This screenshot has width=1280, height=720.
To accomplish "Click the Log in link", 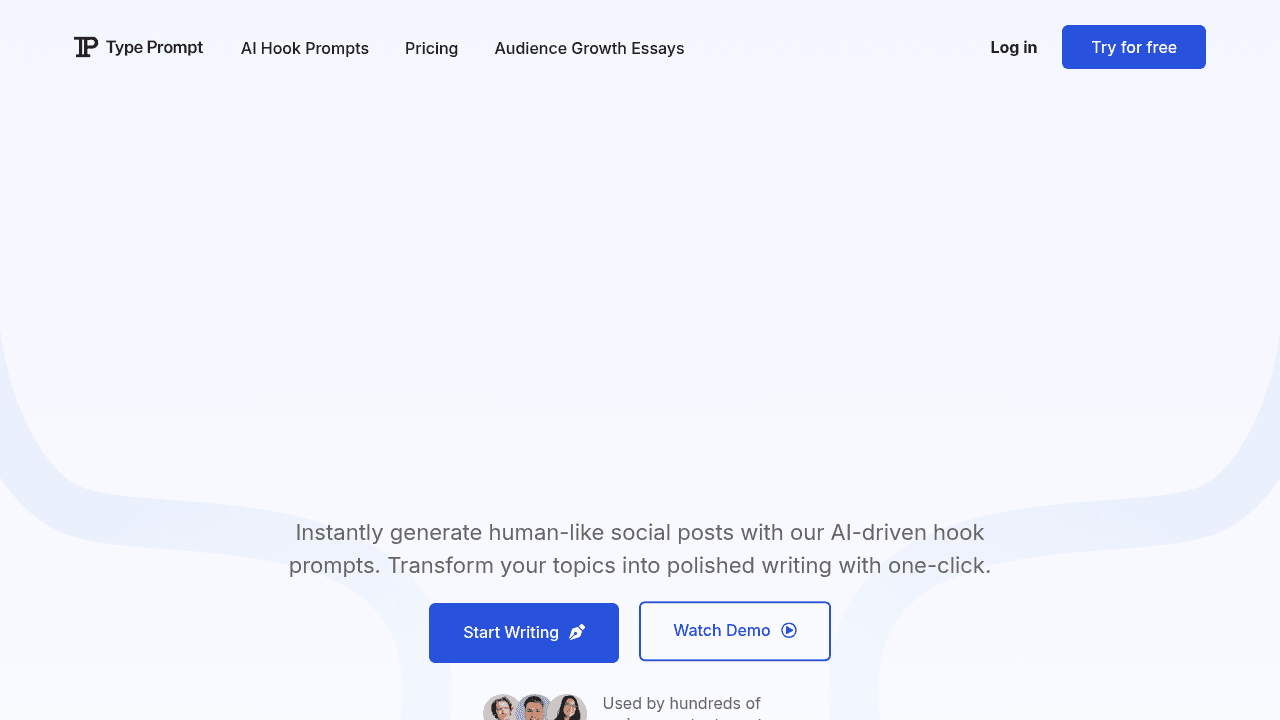I will coord(1013,47).
